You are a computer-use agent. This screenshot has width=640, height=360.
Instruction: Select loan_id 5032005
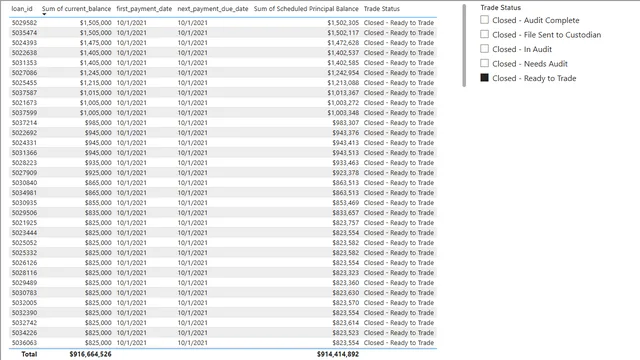tap(24, 303)
